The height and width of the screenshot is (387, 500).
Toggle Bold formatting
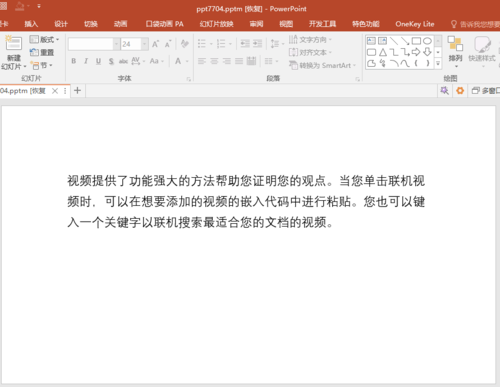(x=74, y=61)
